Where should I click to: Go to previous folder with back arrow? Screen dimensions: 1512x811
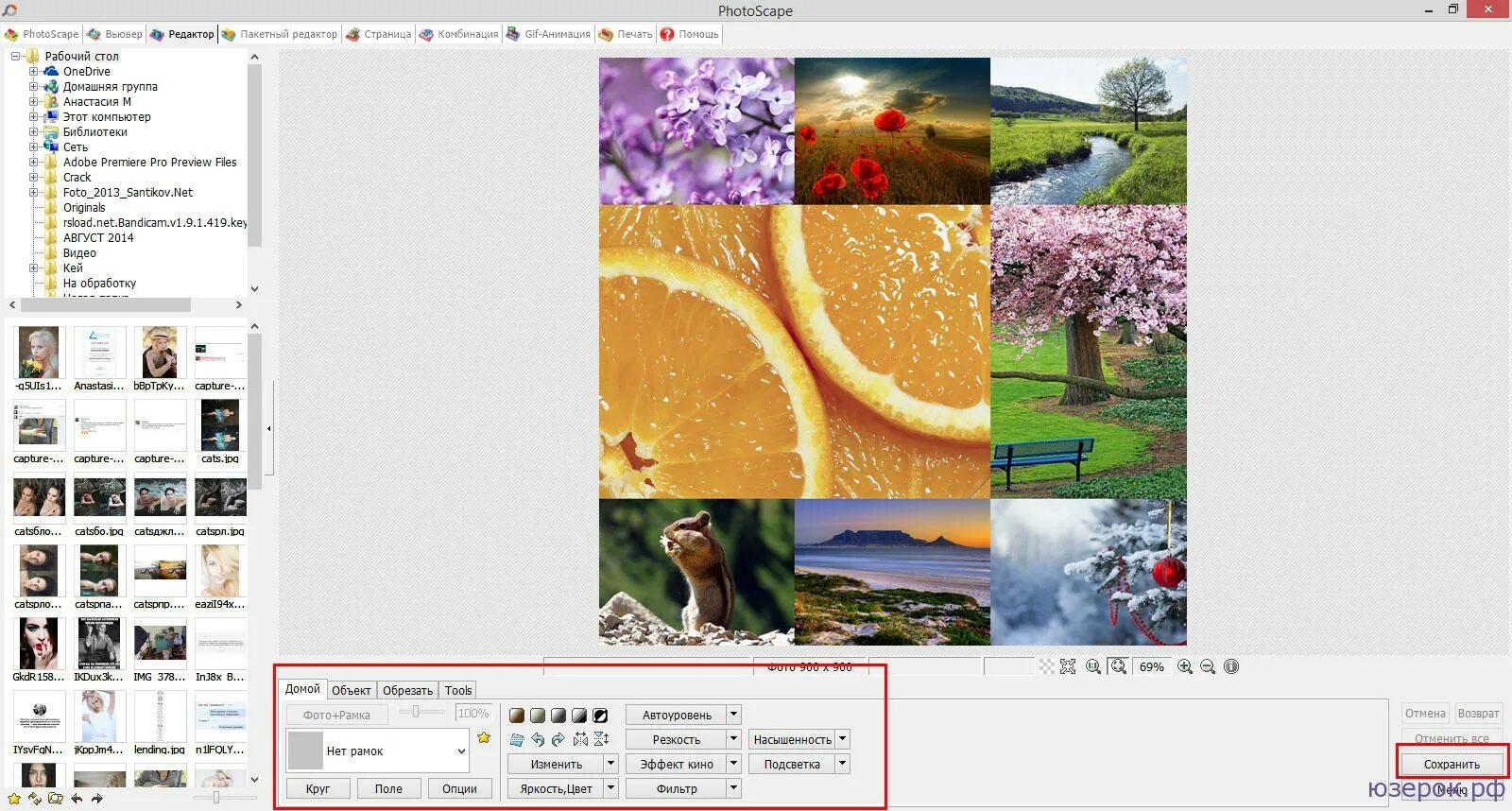tap(77, 799)
